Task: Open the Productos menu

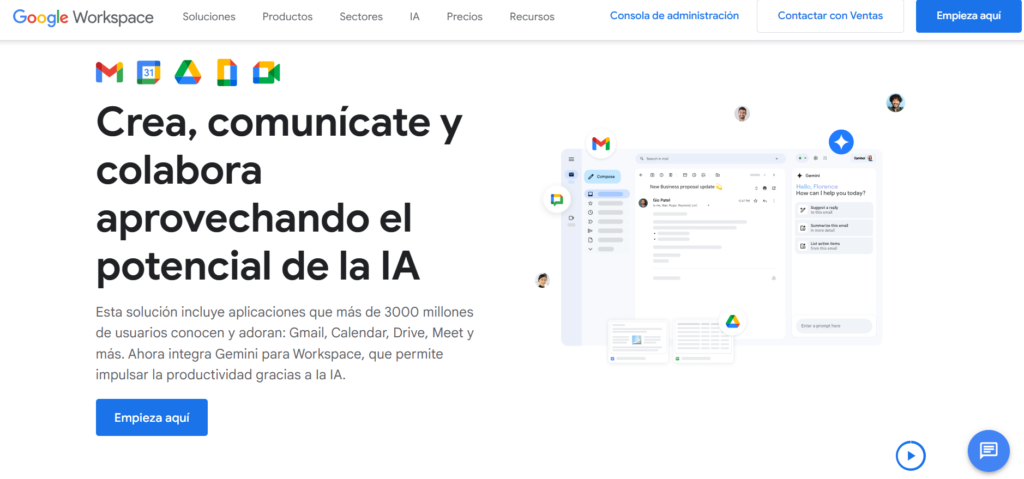Action: 287,16
